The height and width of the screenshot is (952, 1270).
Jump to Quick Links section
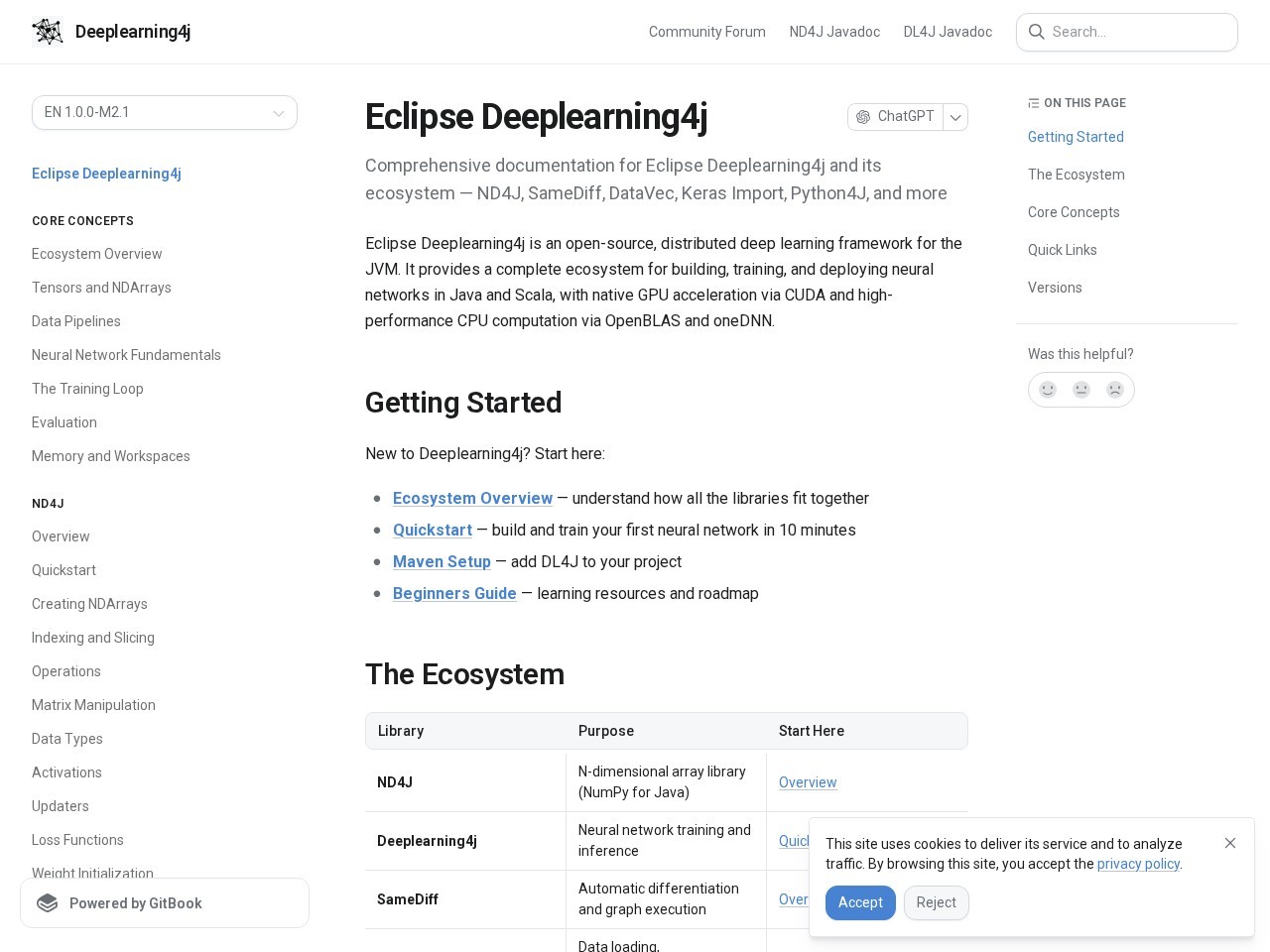click(x=1063, y=250)
